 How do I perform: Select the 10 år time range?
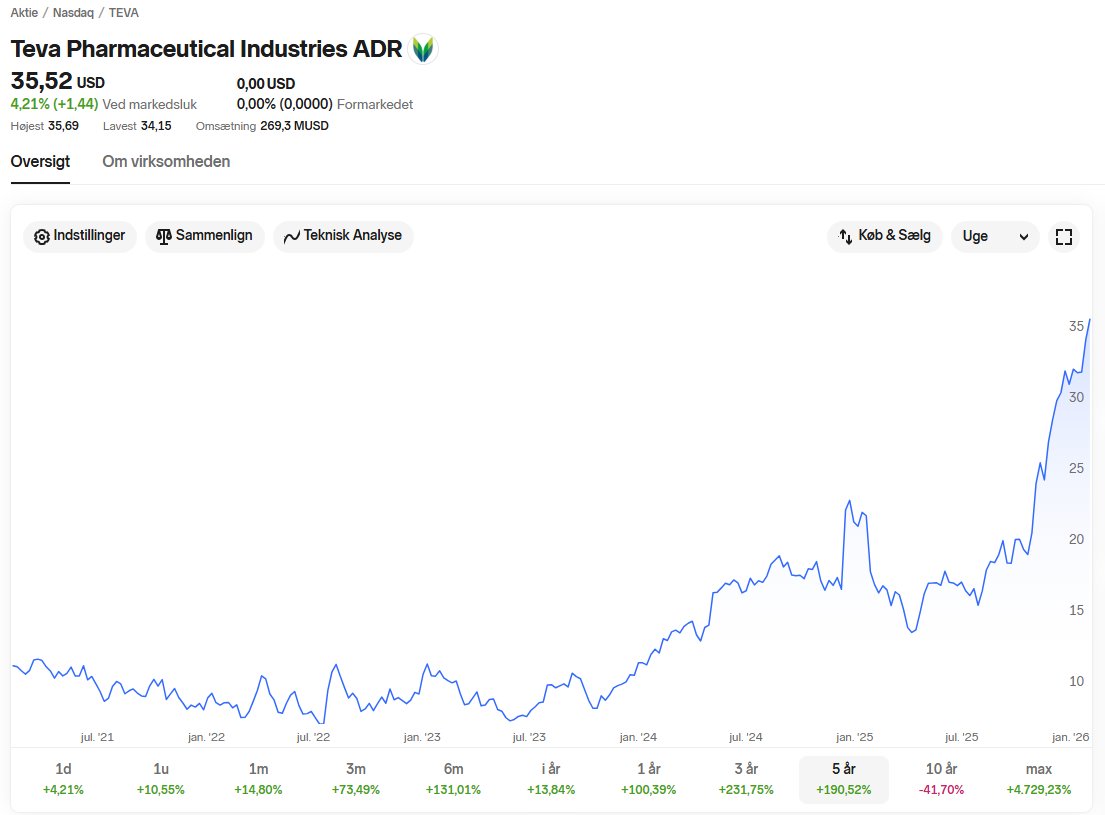(942, 779)
